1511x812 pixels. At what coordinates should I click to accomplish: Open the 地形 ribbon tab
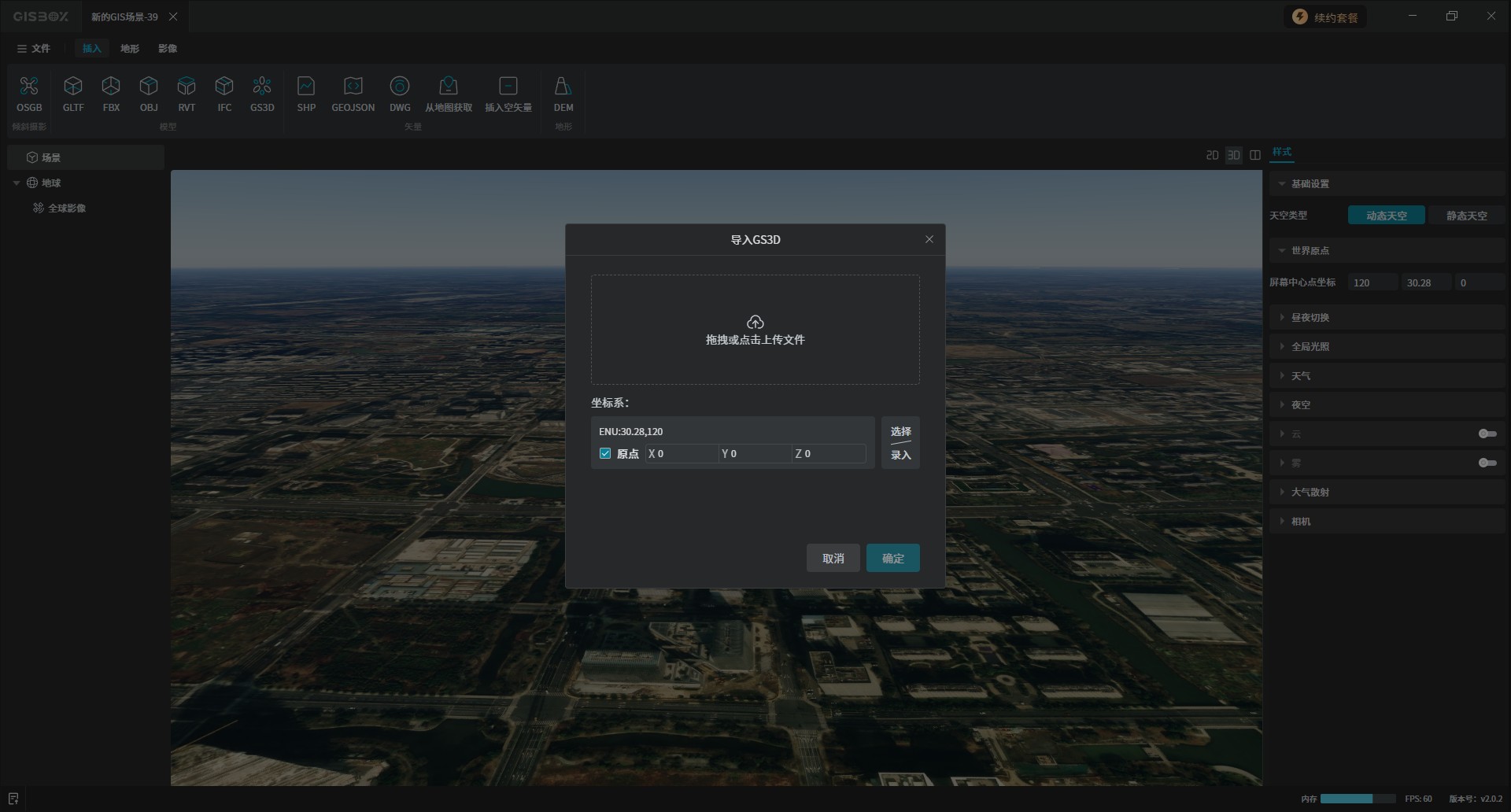[x=130, y=49]
